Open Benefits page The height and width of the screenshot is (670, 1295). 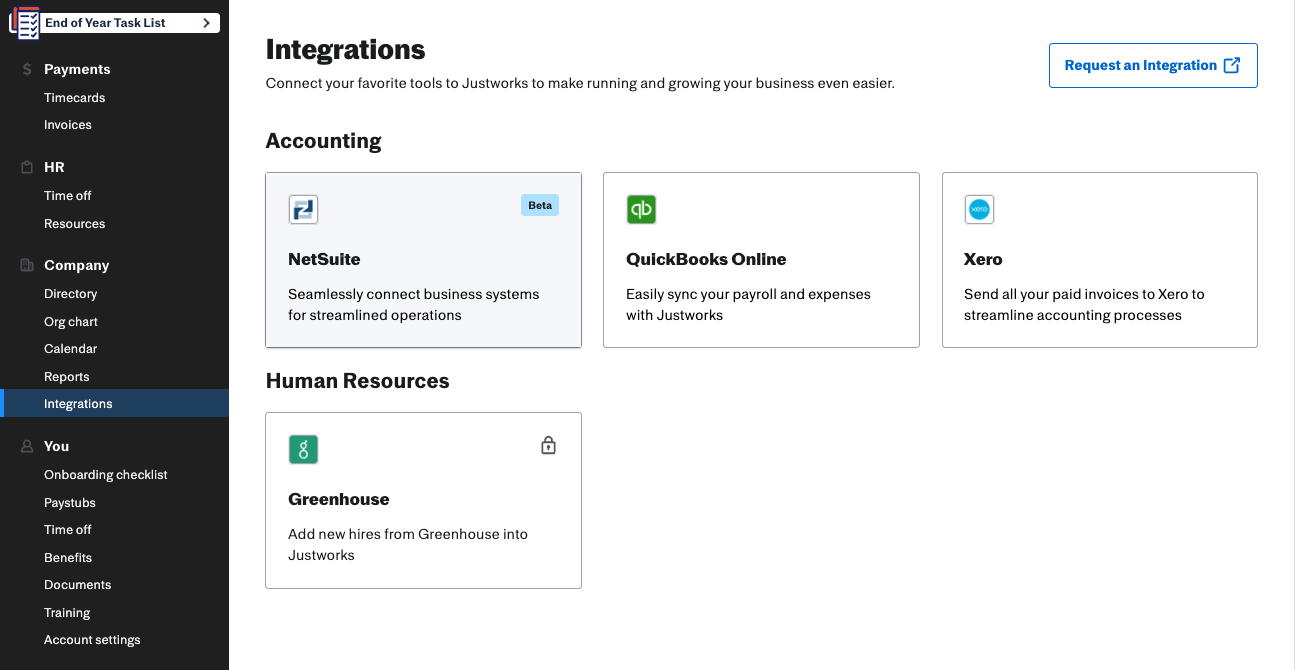[x=68, y=558]
